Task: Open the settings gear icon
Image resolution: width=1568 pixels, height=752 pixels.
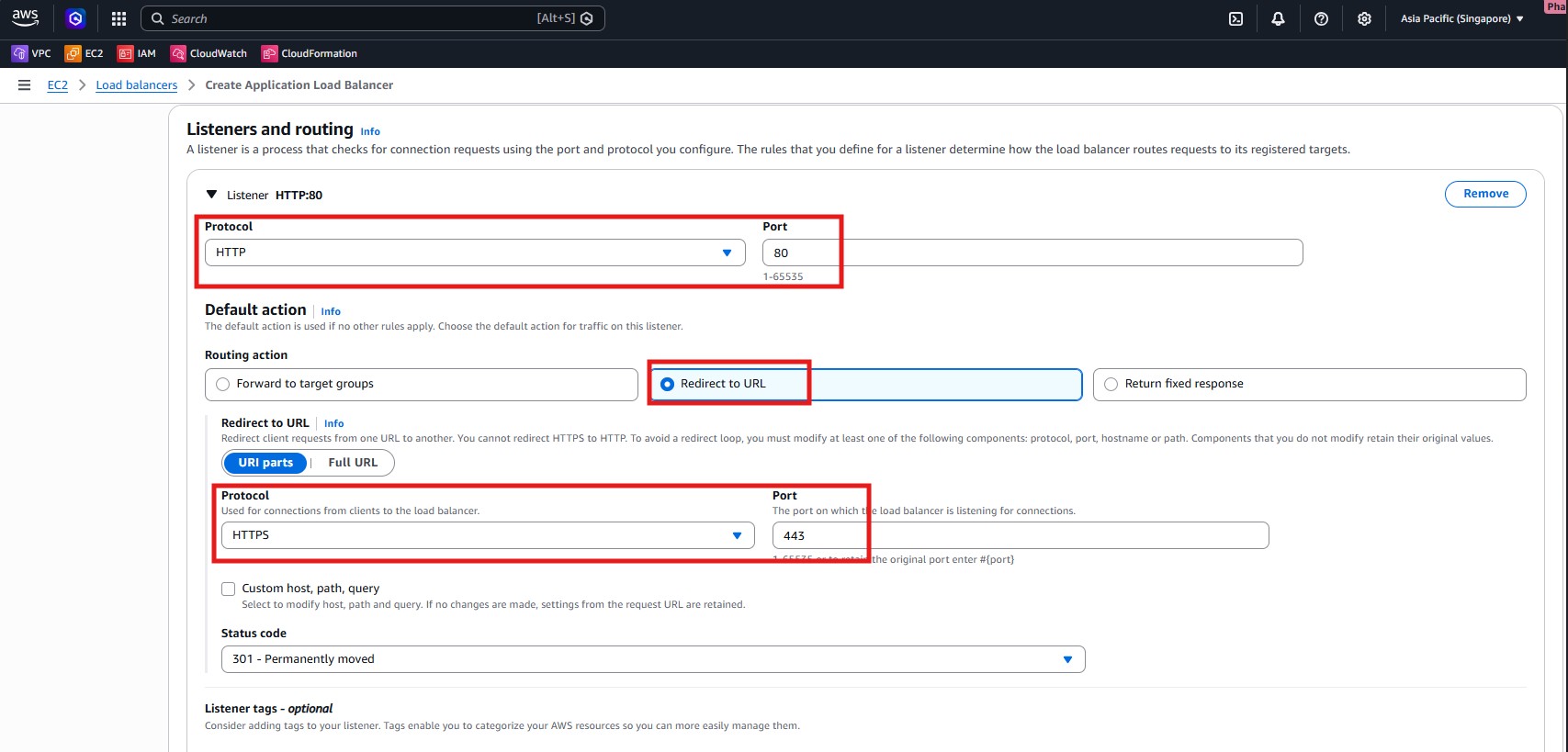Action: pos(1364,18)
